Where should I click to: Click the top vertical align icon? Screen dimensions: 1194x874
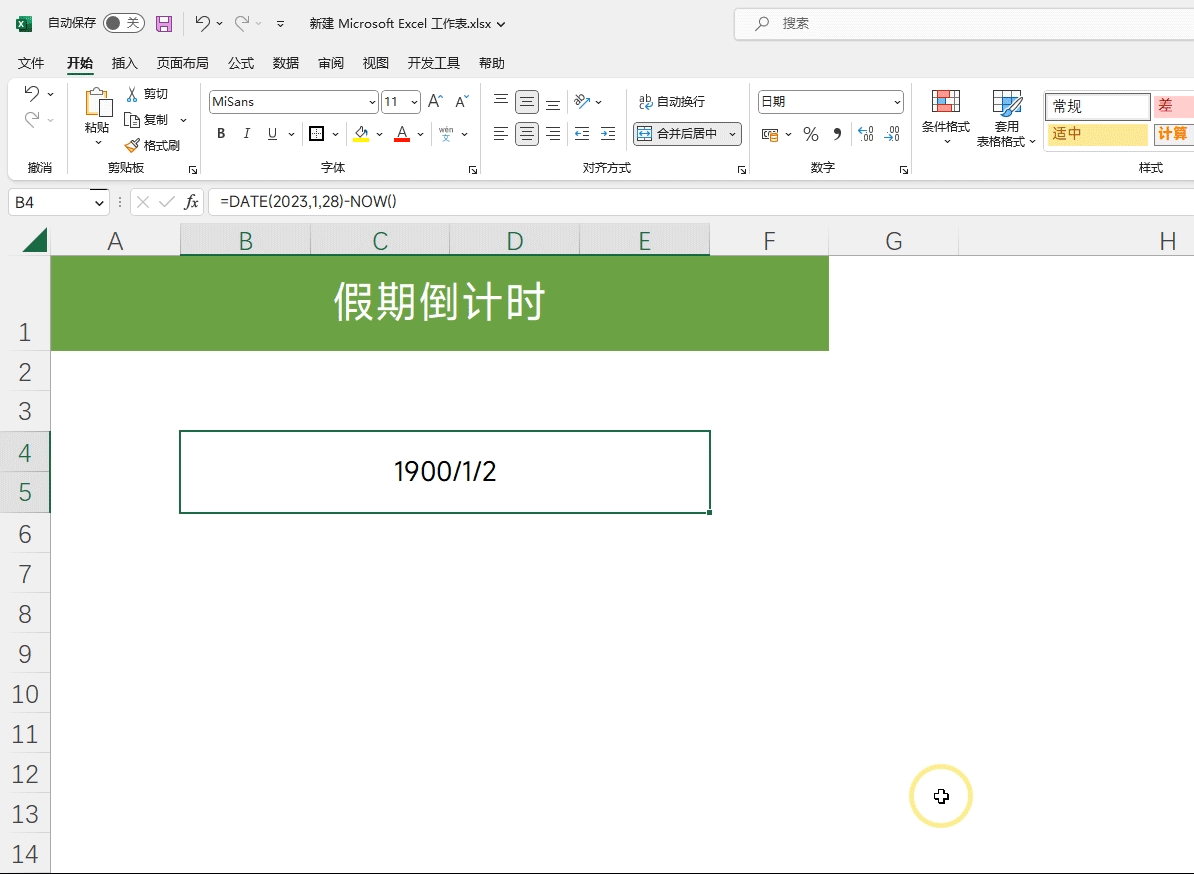click(x=500, y=101)
